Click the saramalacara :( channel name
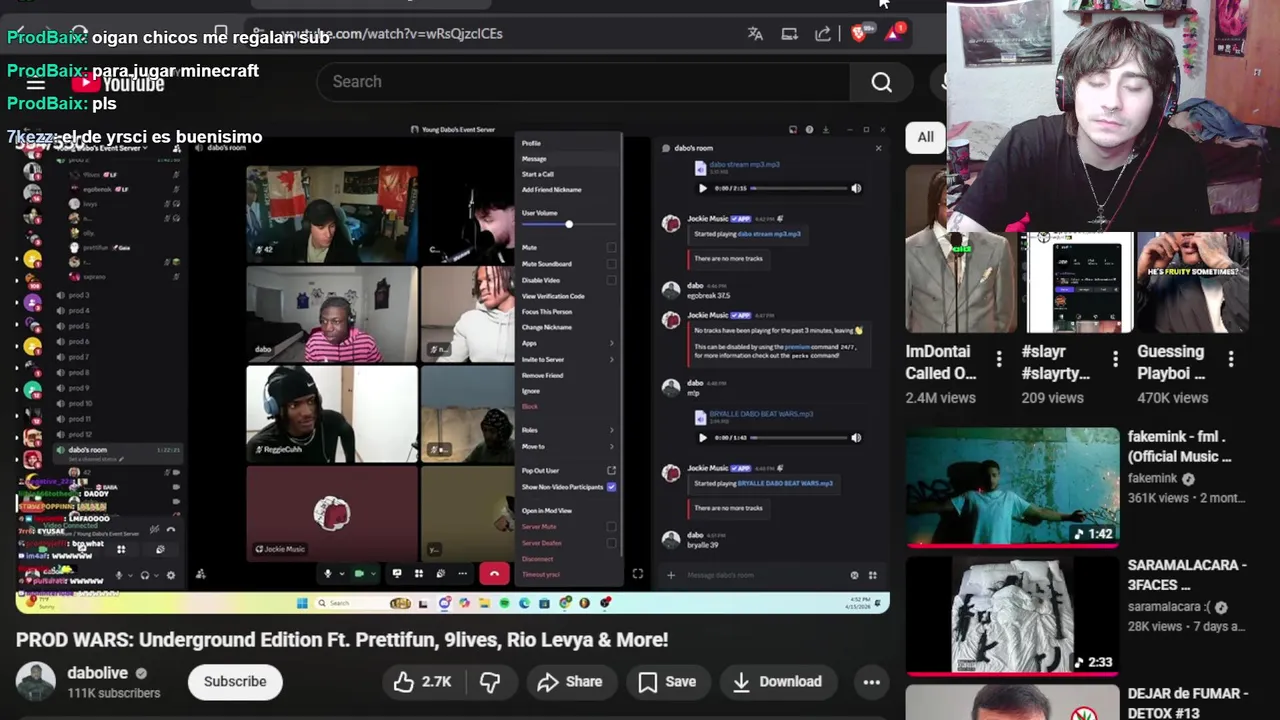Viewport: 1280px width, 720px height. click(1169, 607)
